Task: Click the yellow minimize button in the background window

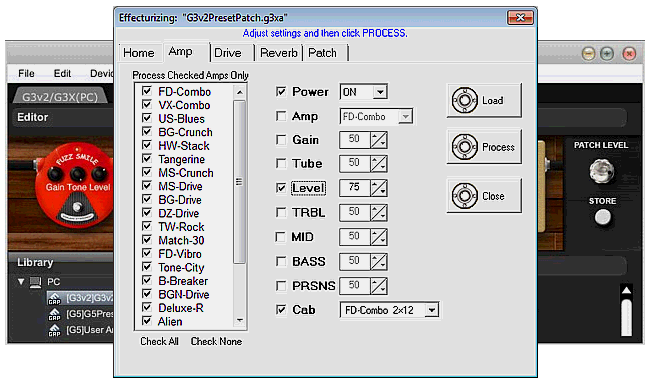Action: [x=588, y=54]
